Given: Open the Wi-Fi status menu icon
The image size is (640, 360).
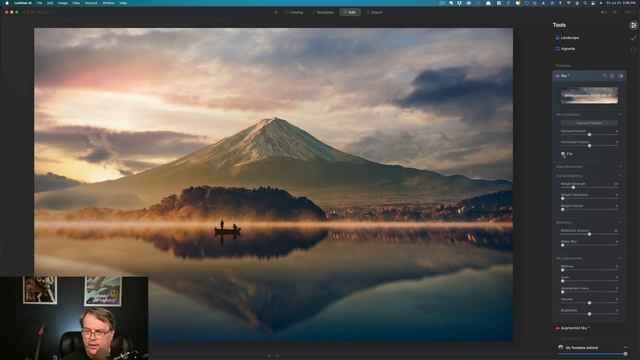Looking at the screenshot, I should 569,3.
